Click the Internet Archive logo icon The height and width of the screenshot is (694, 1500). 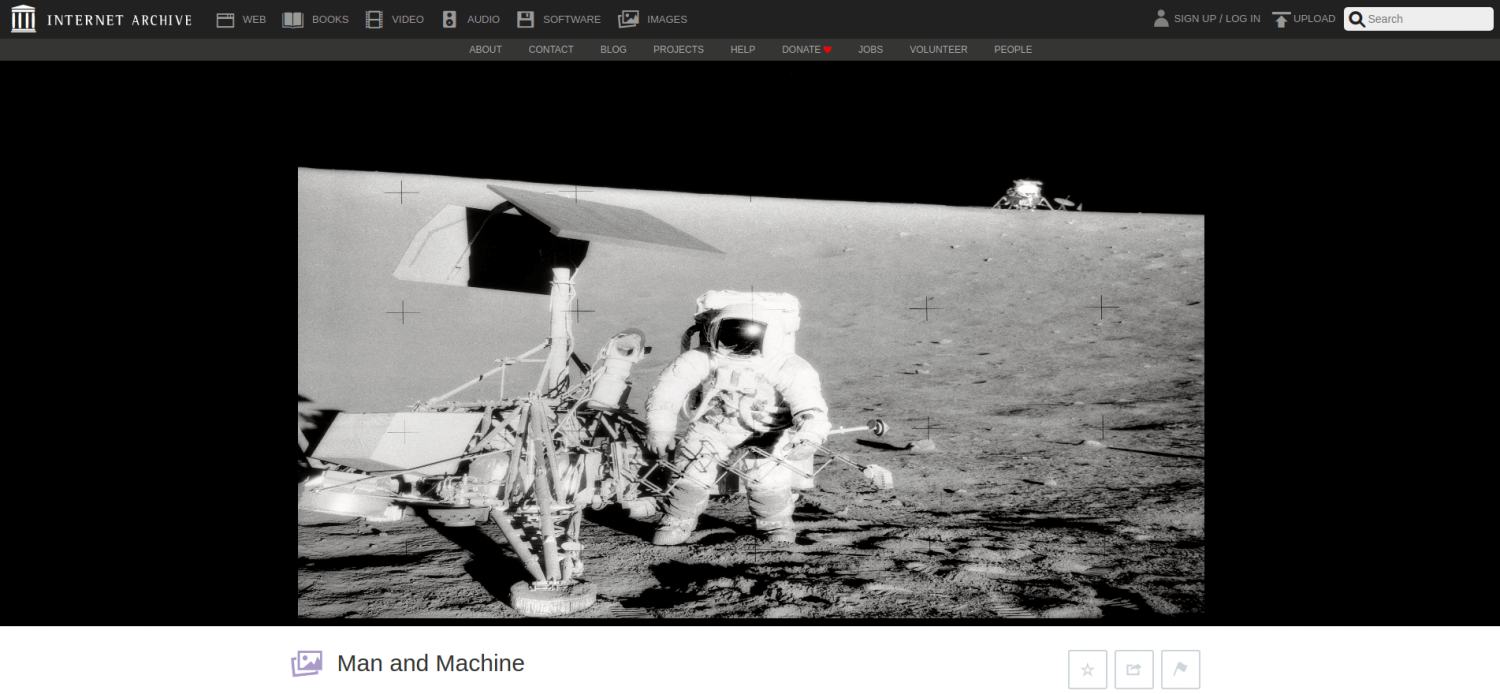23,19
